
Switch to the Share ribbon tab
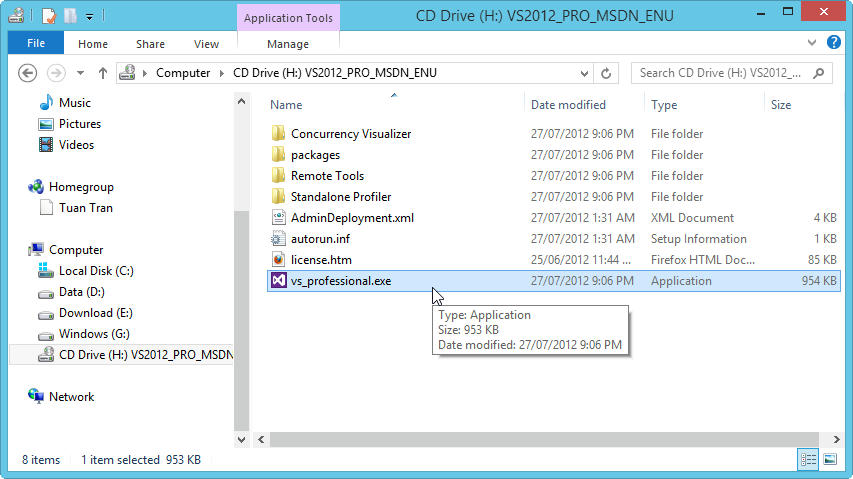151,44
